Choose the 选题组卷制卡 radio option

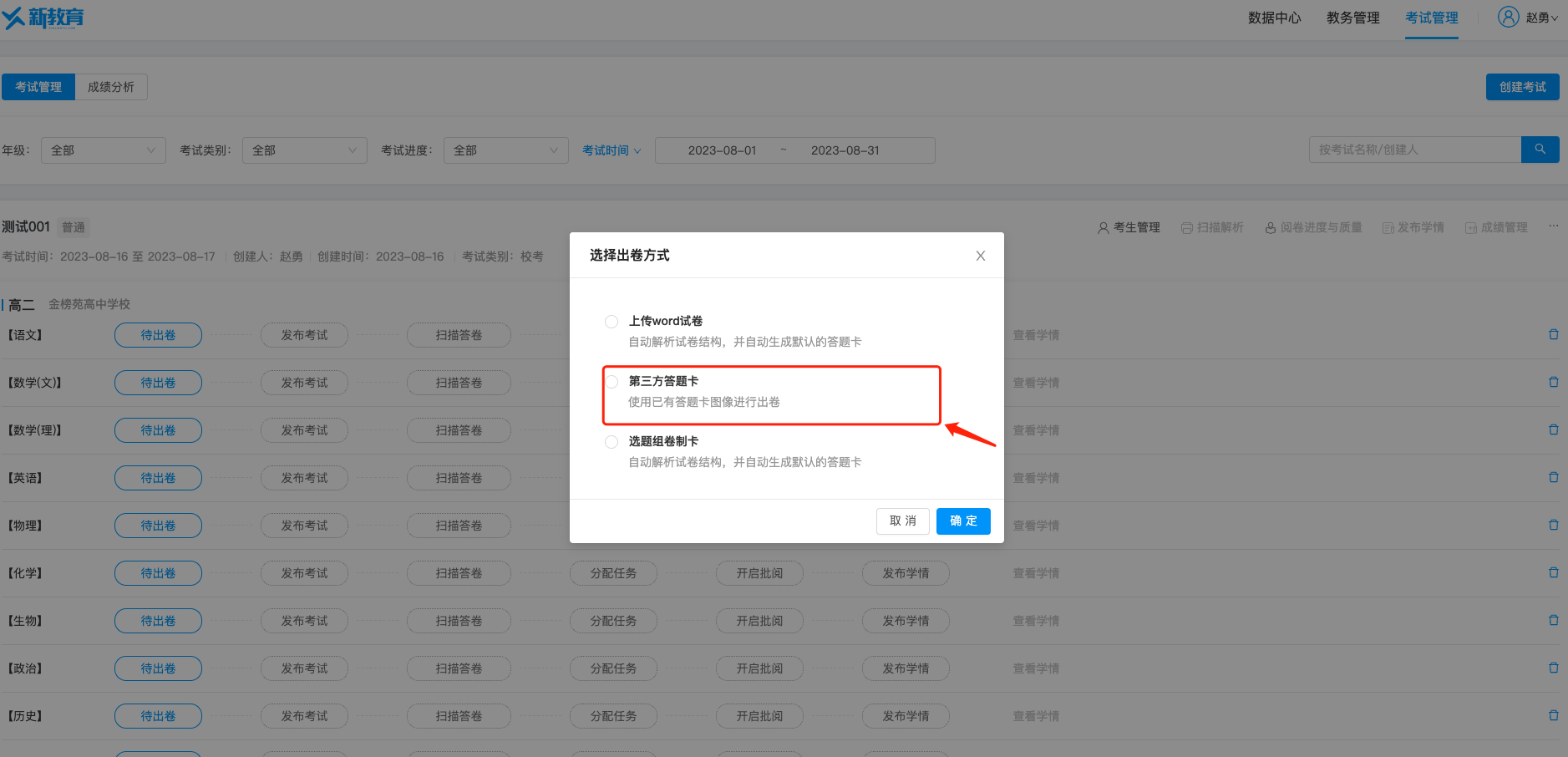(x=611, y=442)
